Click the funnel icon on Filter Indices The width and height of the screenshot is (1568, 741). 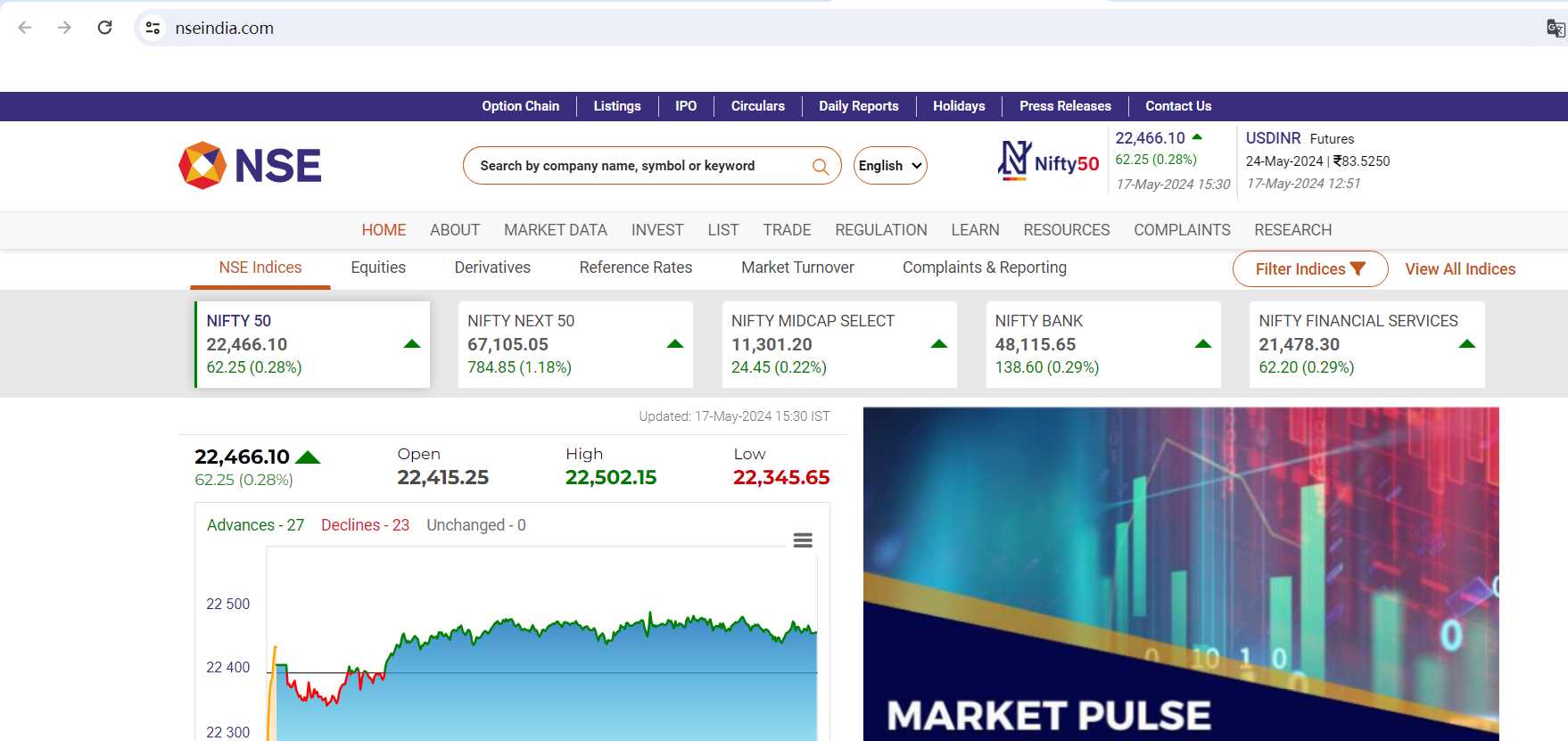(x=1358, y=268)
